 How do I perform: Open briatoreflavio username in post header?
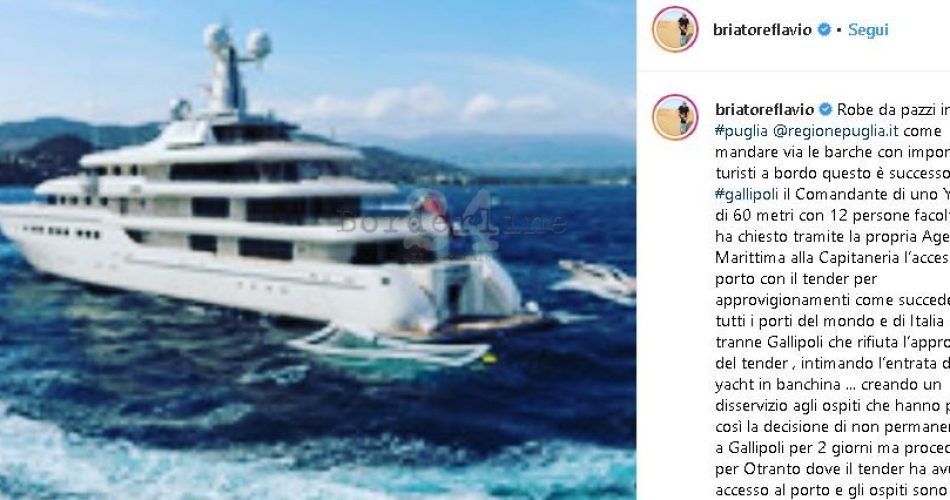click(762, 30)
